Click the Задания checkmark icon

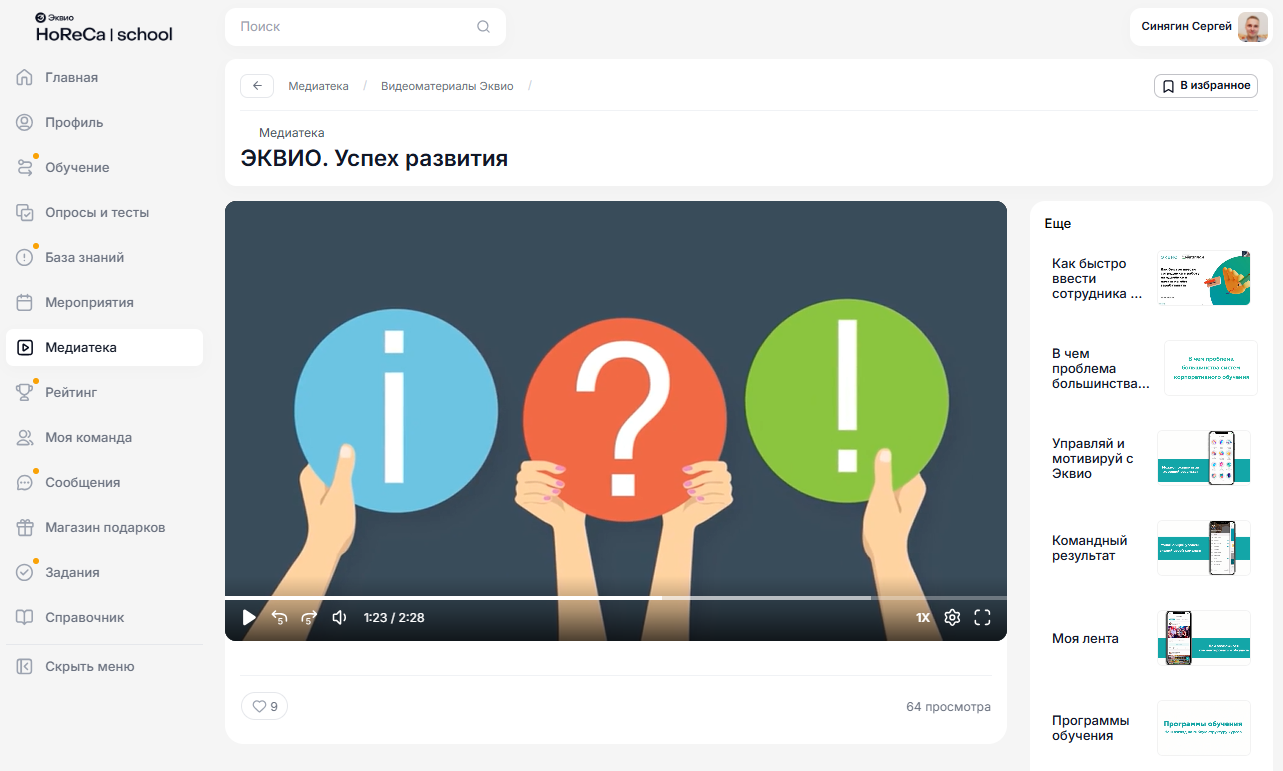point(25,573)
